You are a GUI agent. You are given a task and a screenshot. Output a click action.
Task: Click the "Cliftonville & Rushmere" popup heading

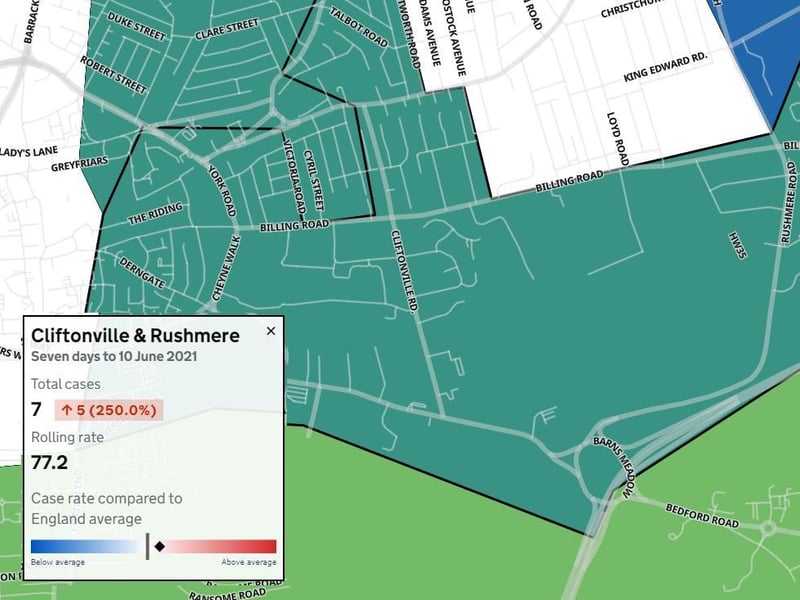[135, 335]
